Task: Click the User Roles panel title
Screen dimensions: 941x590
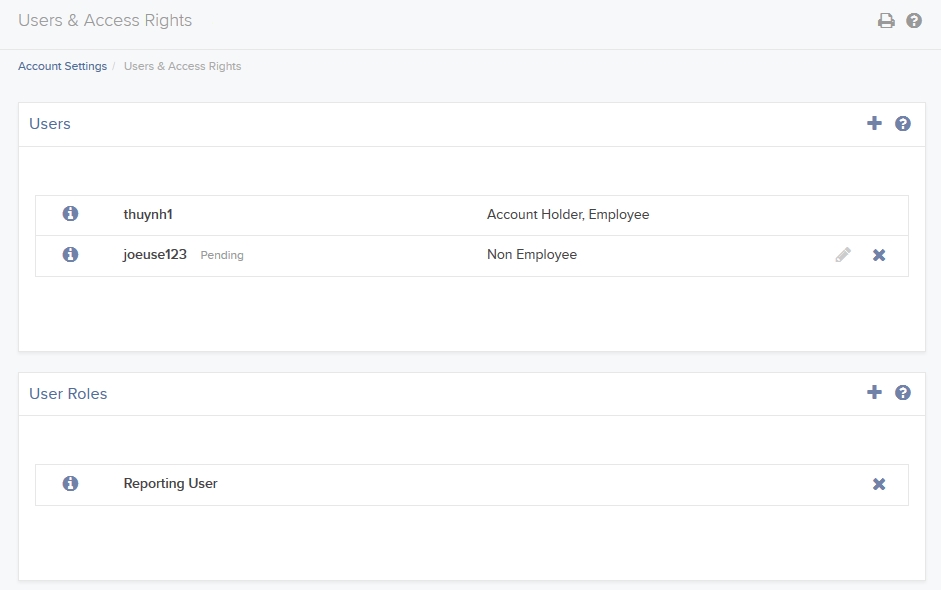Action: 68,393
